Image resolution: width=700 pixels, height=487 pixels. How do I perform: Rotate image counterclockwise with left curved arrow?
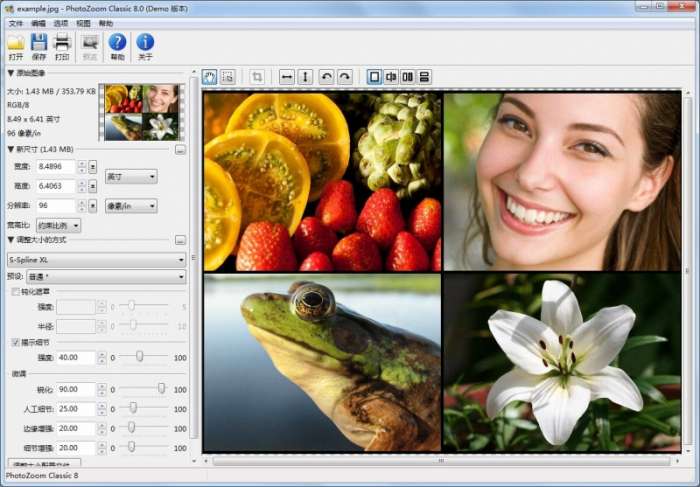tap(326, 76)
